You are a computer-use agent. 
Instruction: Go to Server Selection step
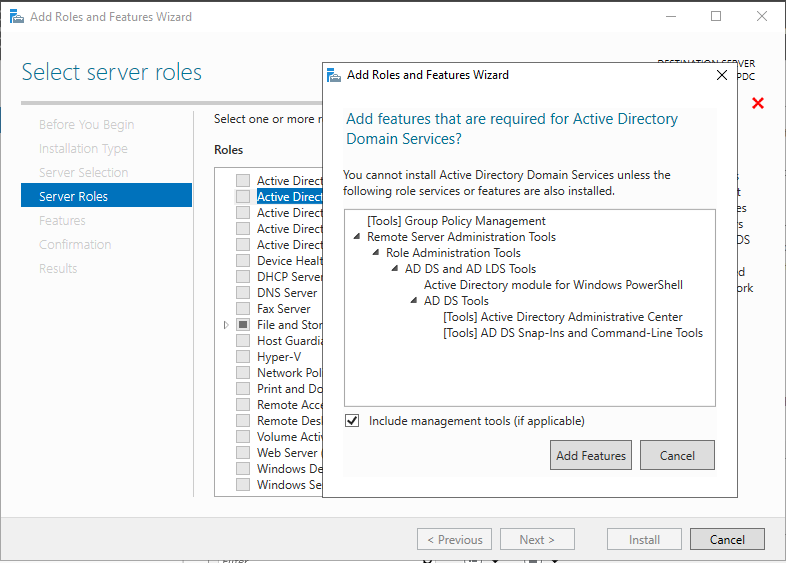pos(84,172)
